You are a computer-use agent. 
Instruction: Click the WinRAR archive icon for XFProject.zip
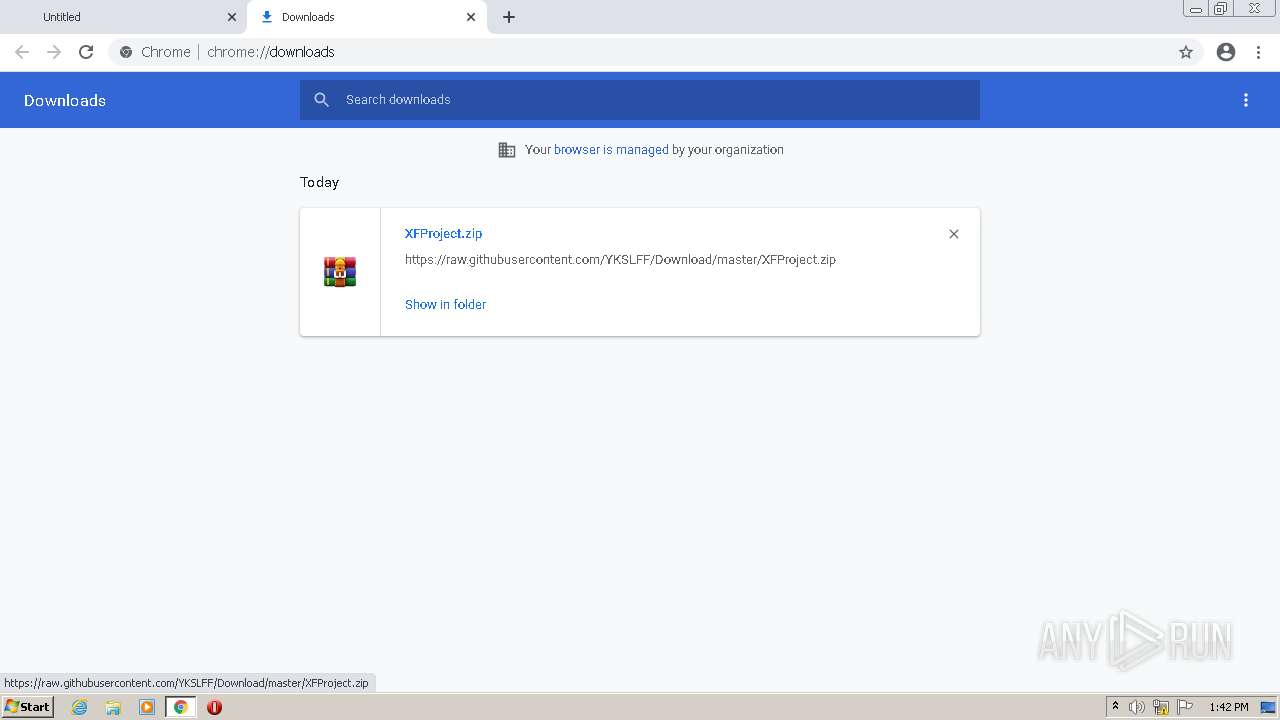pyautogui.click(x=340, y=272)
